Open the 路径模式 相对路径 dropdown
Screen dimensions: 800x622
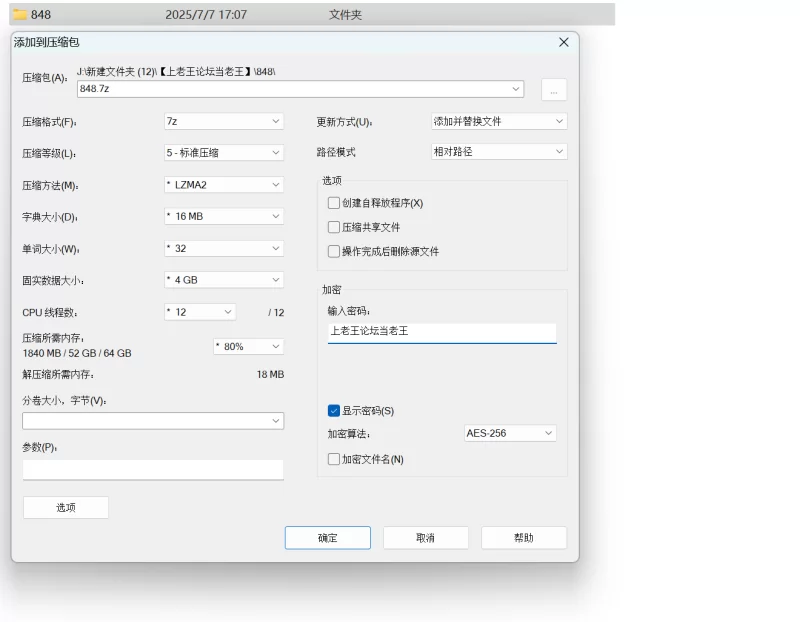[499, 152]
